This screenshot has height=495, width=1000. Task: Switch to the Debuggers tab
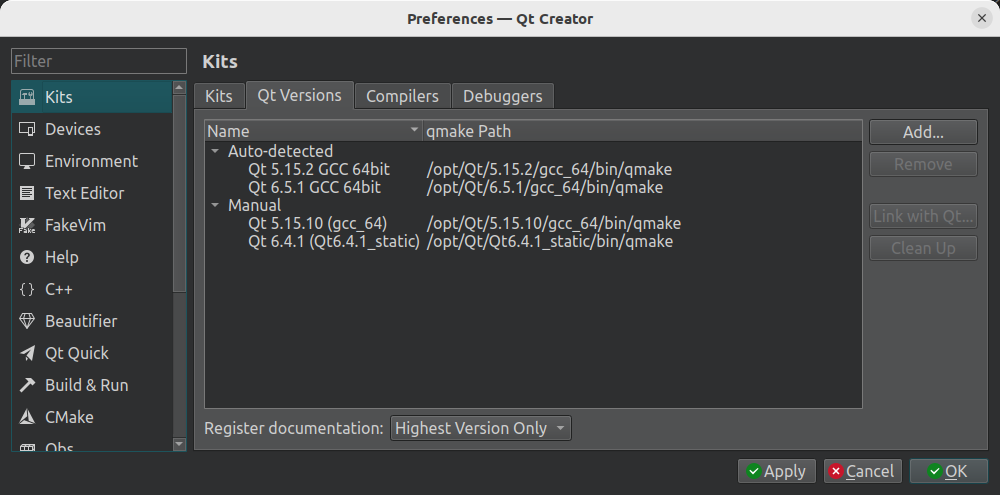click(x=503, y=96)
